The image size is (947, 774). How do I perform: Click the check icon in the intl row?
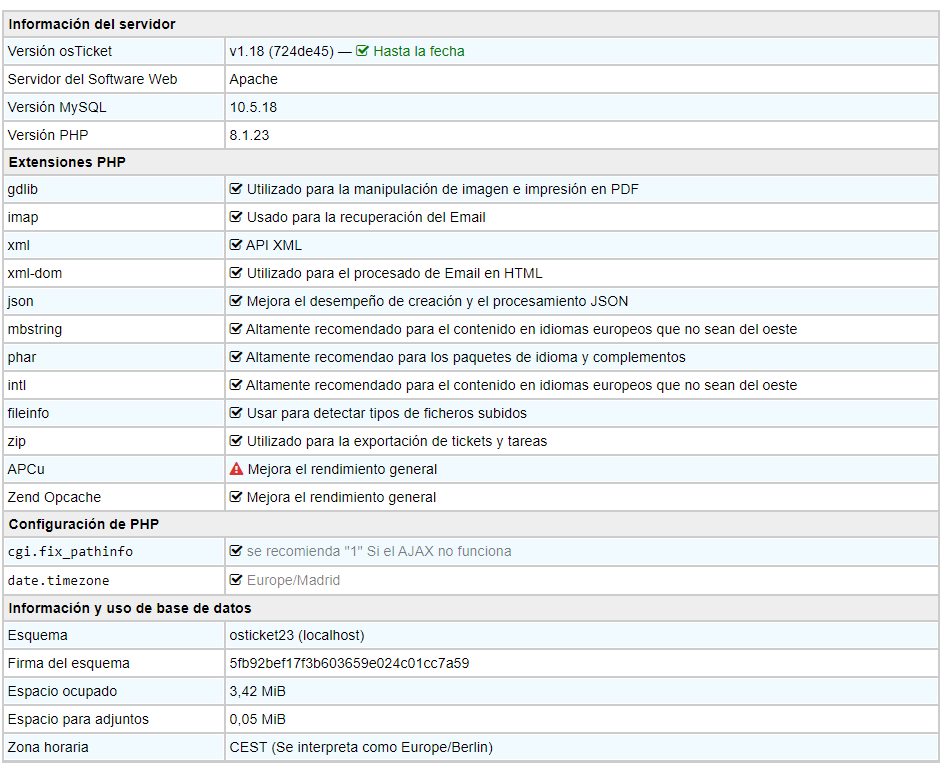tap(236, 385)
